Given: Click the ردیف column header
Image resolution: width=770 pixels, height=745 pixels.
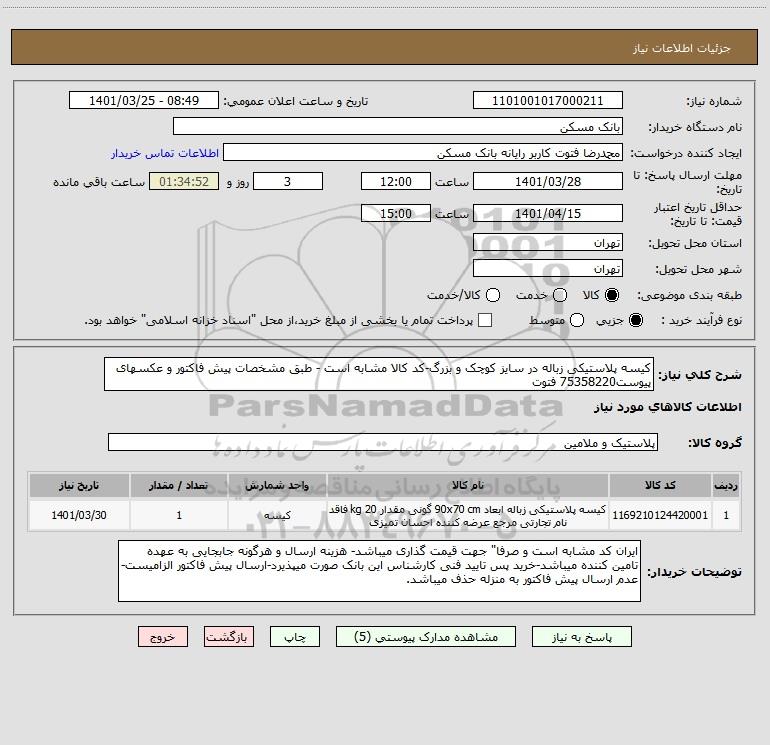Looking at the screenshot, I should pos(726,485).
